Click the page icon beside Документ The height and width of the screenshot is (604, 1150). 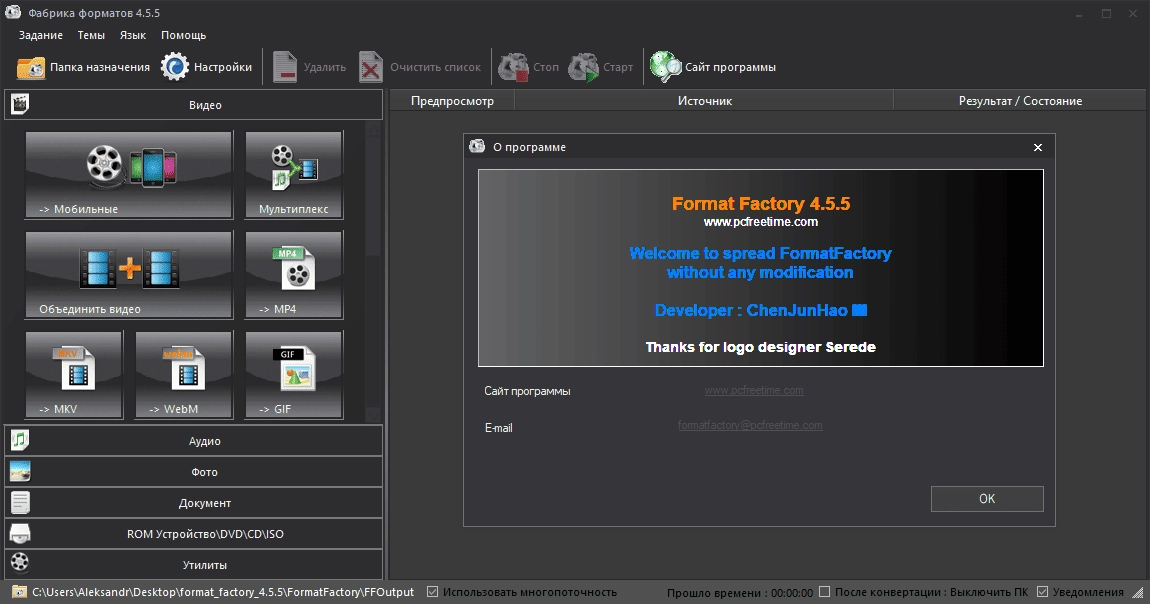[20, 502]
